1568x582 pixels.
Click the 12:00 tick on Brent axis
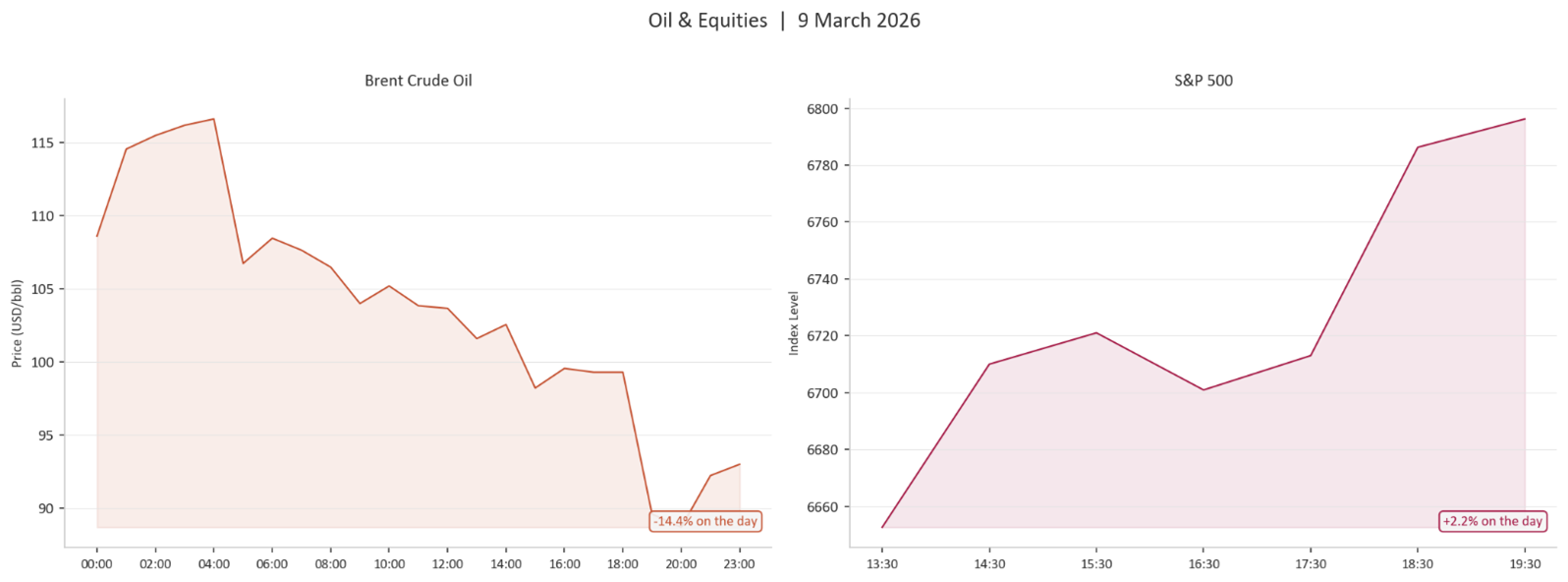pos(447,564)
